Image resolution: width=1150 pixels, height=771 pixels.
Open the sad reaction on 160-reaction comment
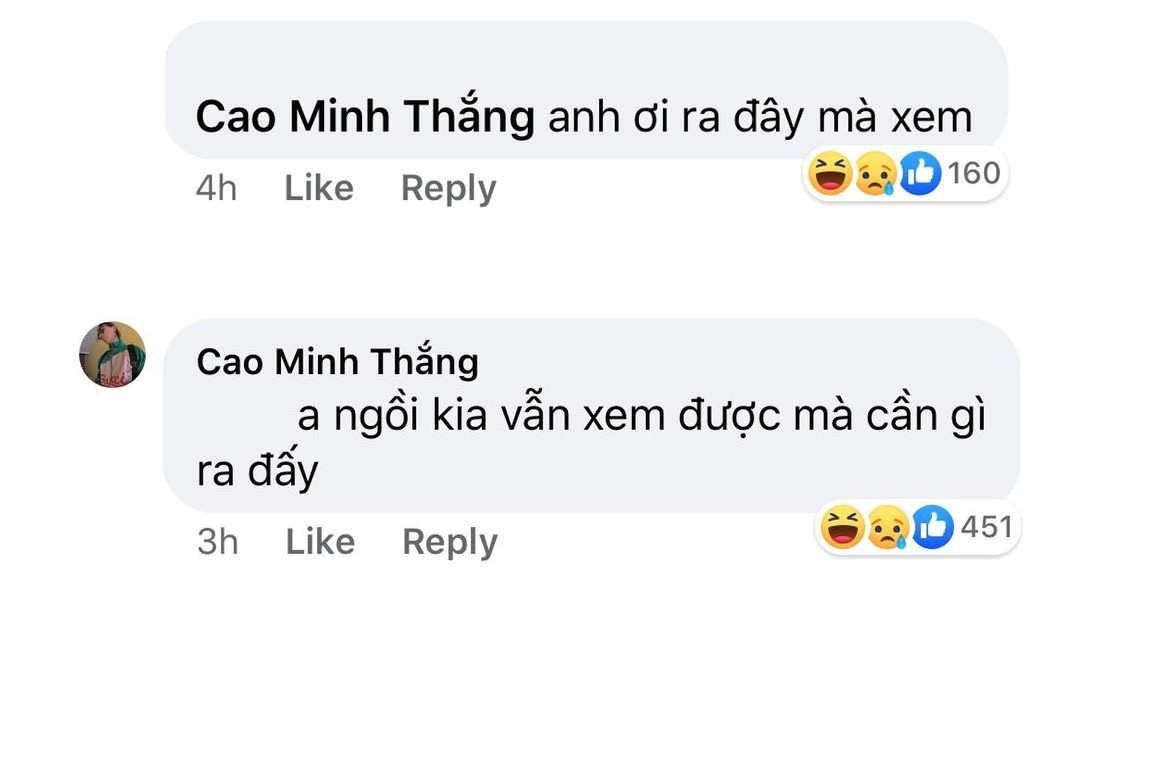coord(876,173)
